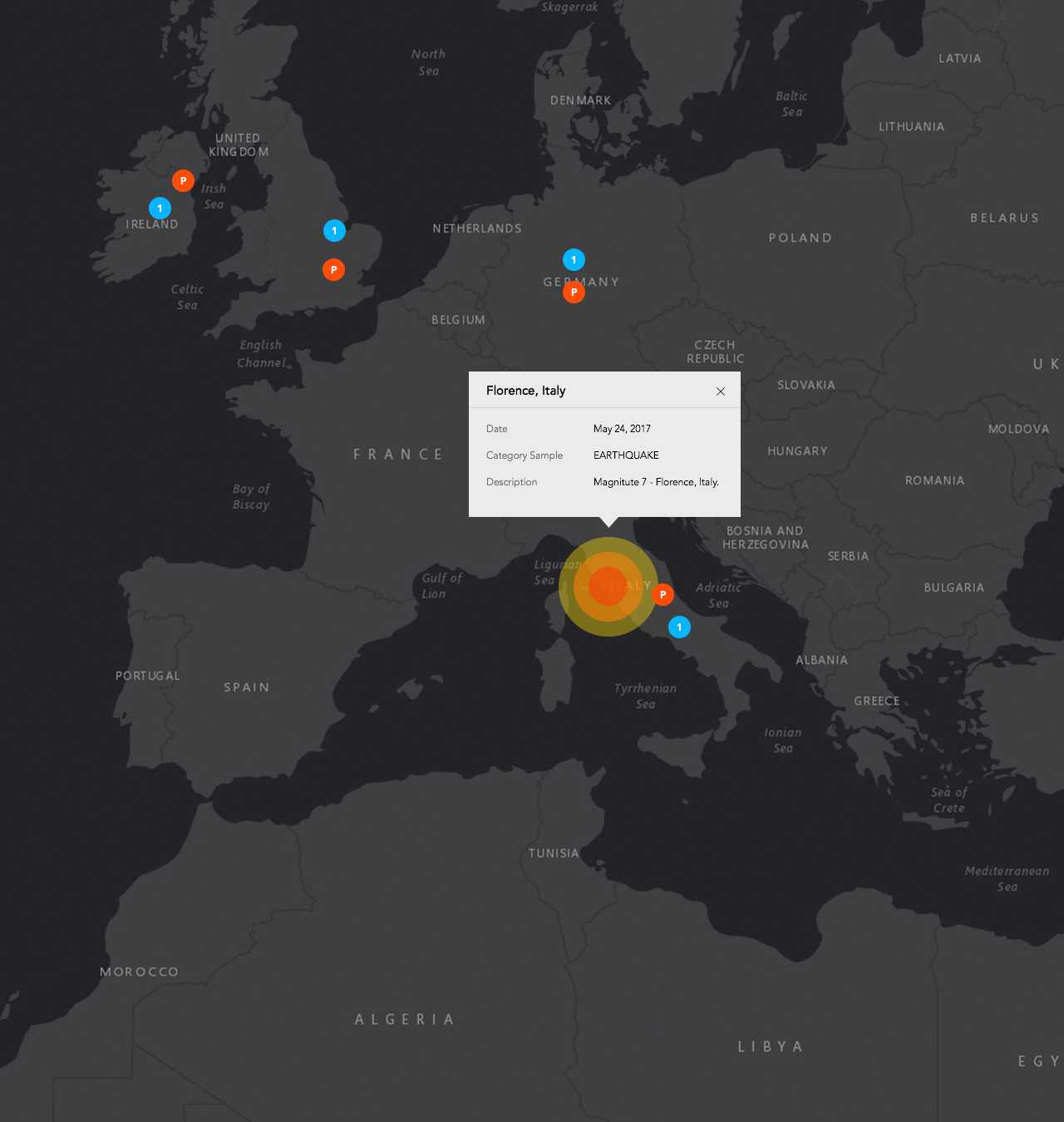Screen dimensions: 1064x1122
Task: Click the Date field label in popup
Action: (x=496, y=429)
